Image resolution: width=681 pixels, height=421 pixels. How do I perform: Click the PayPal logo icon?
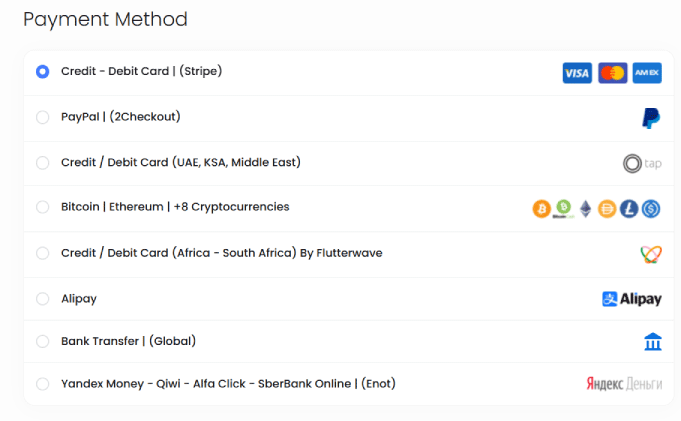[651, 119]
